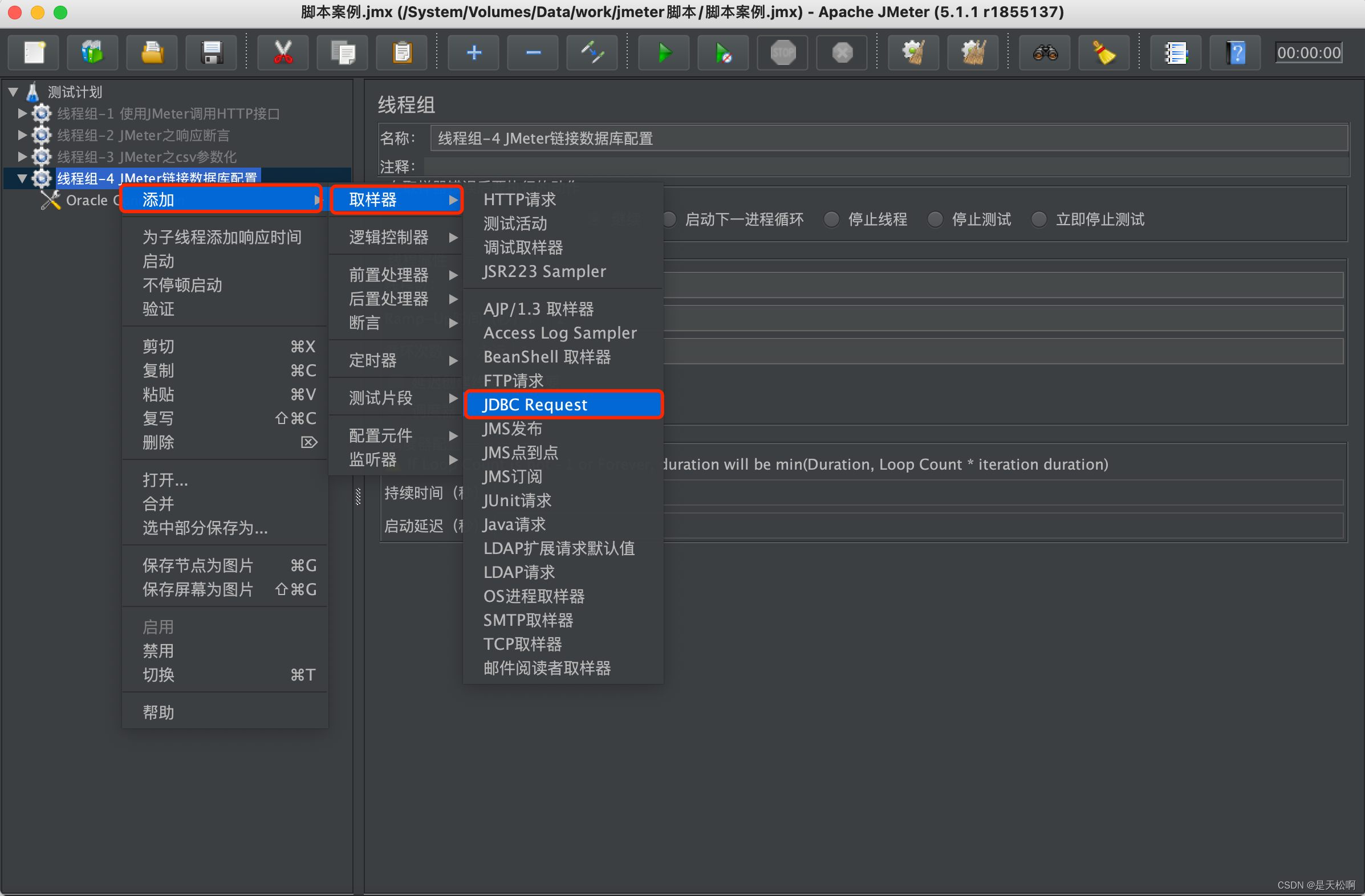
Task: Click the Paste clipboard icon
Action: 402,53
